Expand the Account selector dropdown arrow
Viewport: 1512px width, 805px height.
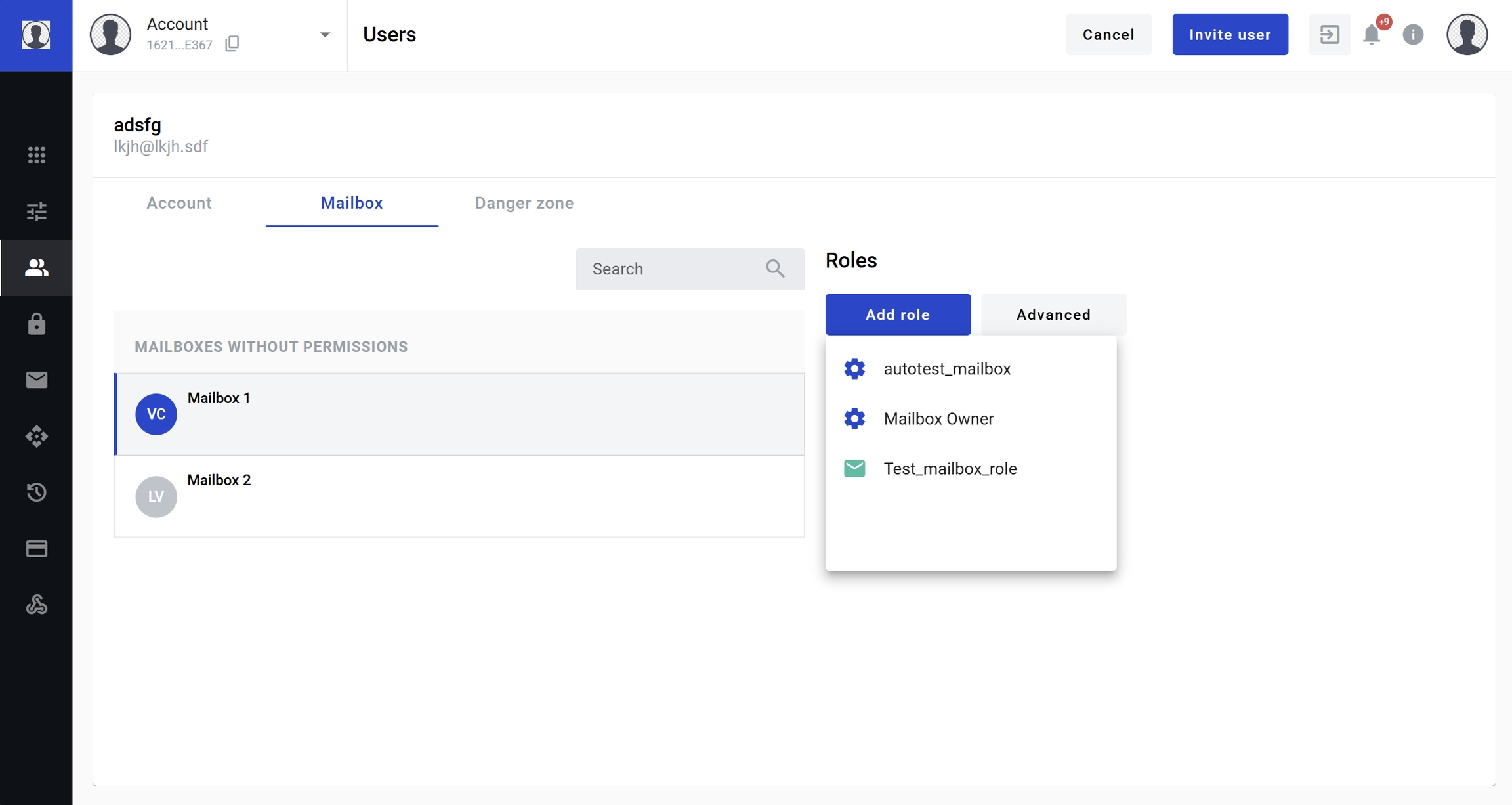[x=324, y=35]
